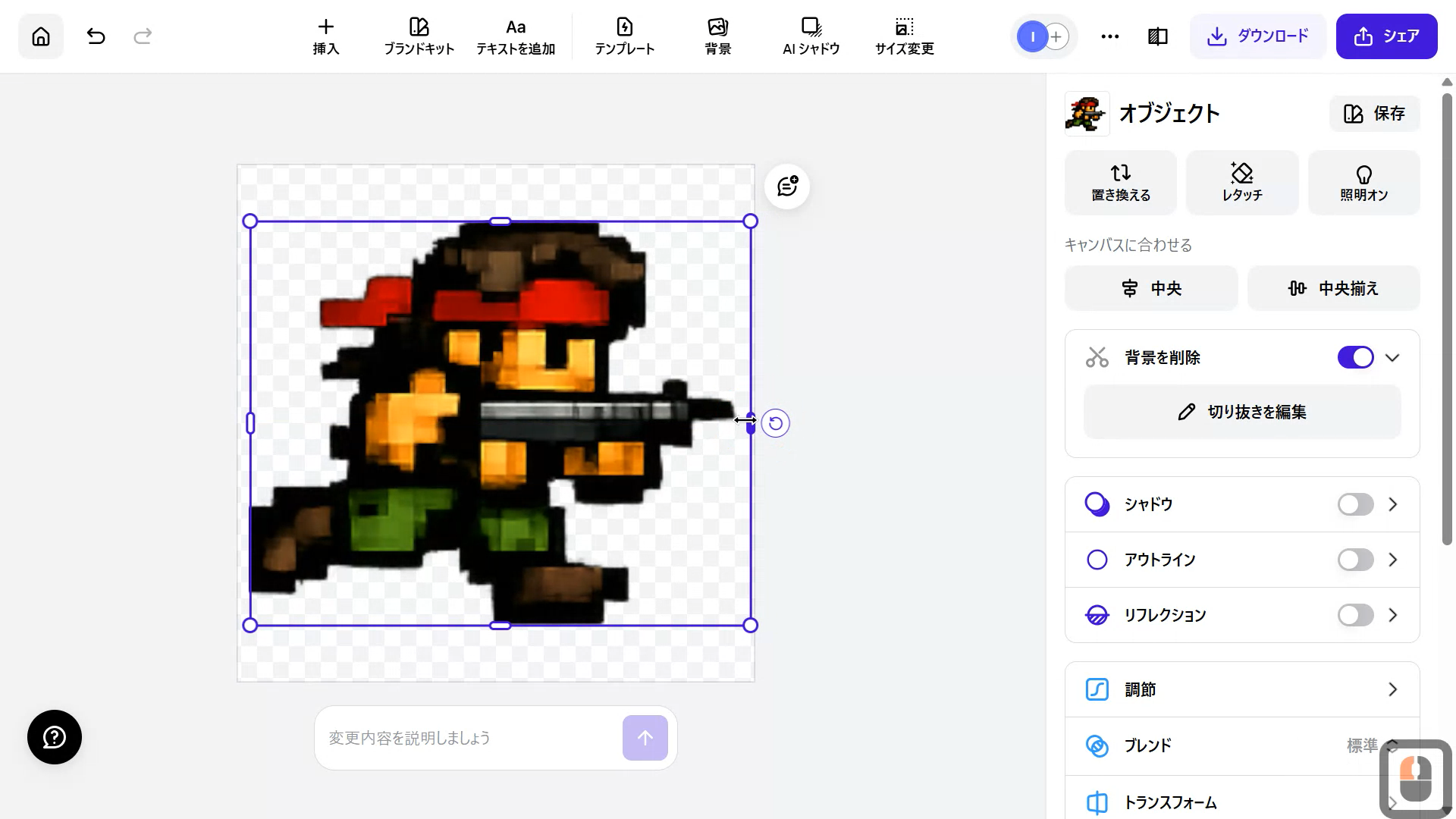
Task: Save the object with 保存 button
Action: click(1374, 114)
